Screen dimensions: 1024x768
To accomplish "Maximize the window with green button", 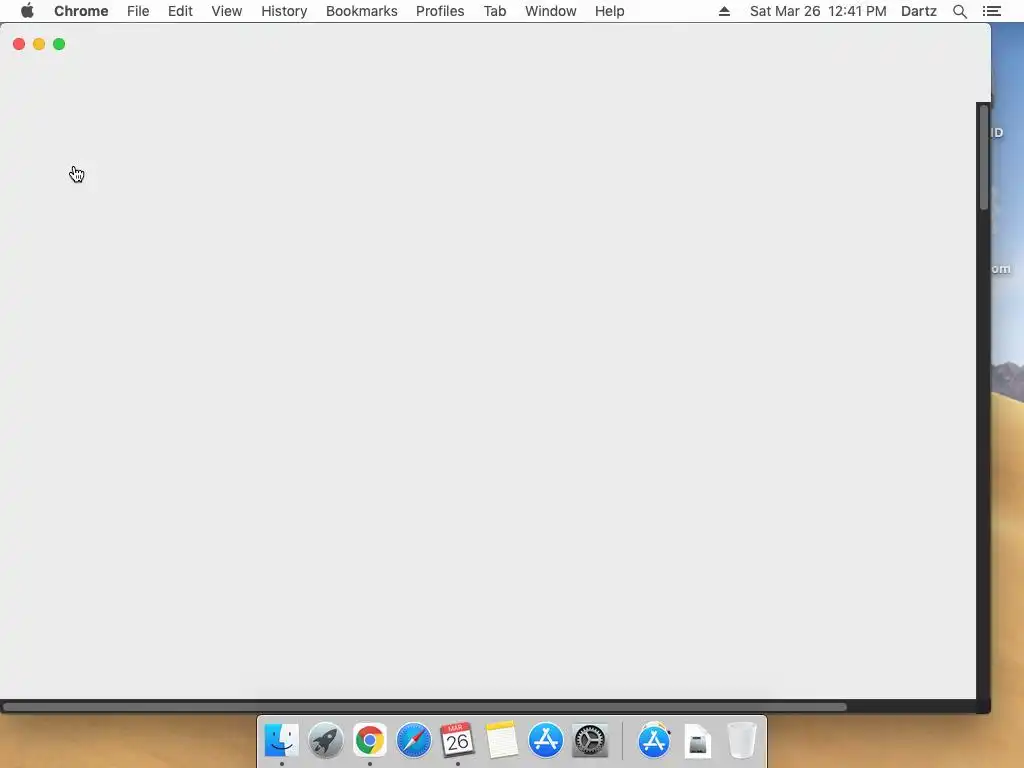I will coord(59,44).
